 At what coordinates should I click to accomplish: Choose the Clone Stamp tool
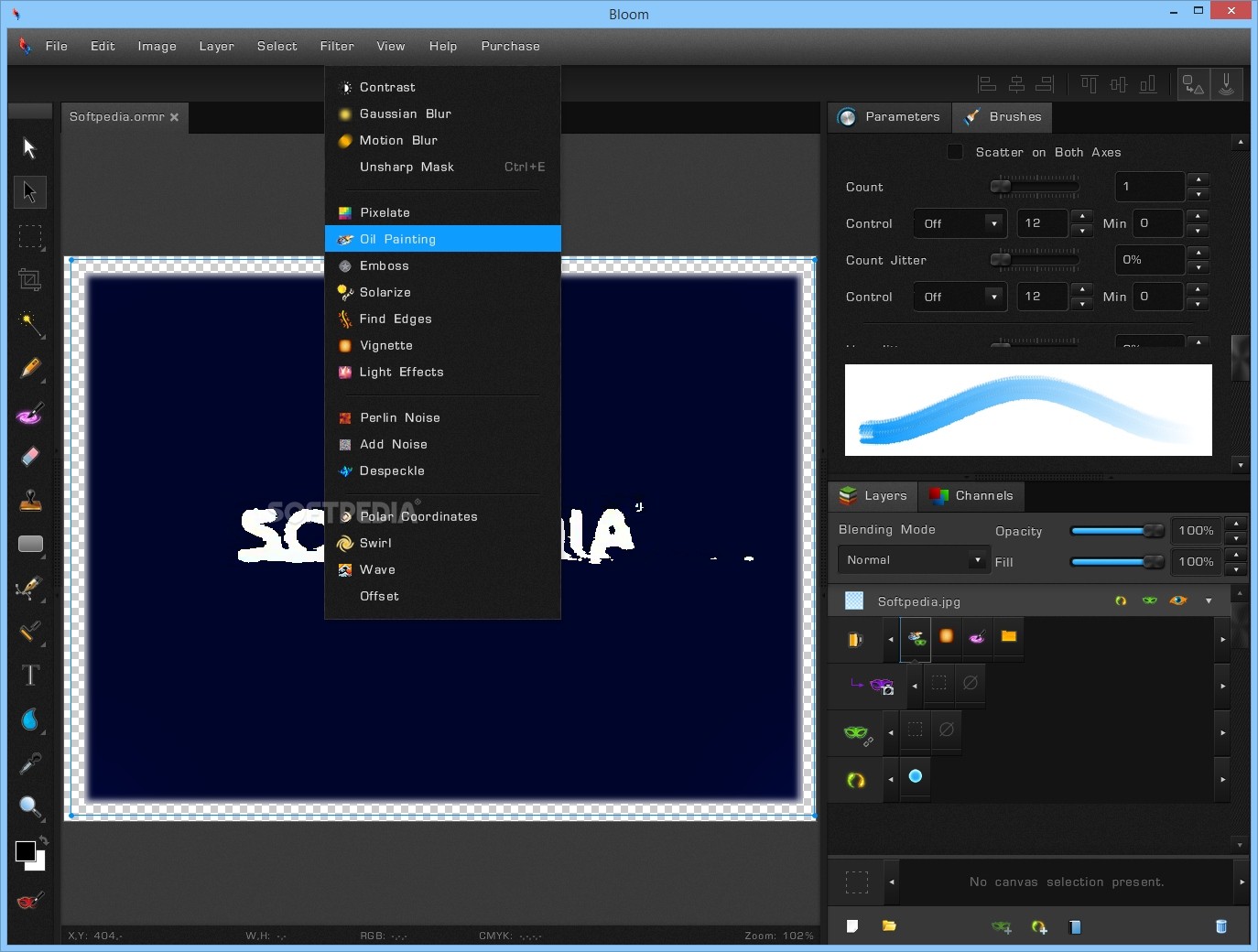pyautogui.click(x=30, y=500)
